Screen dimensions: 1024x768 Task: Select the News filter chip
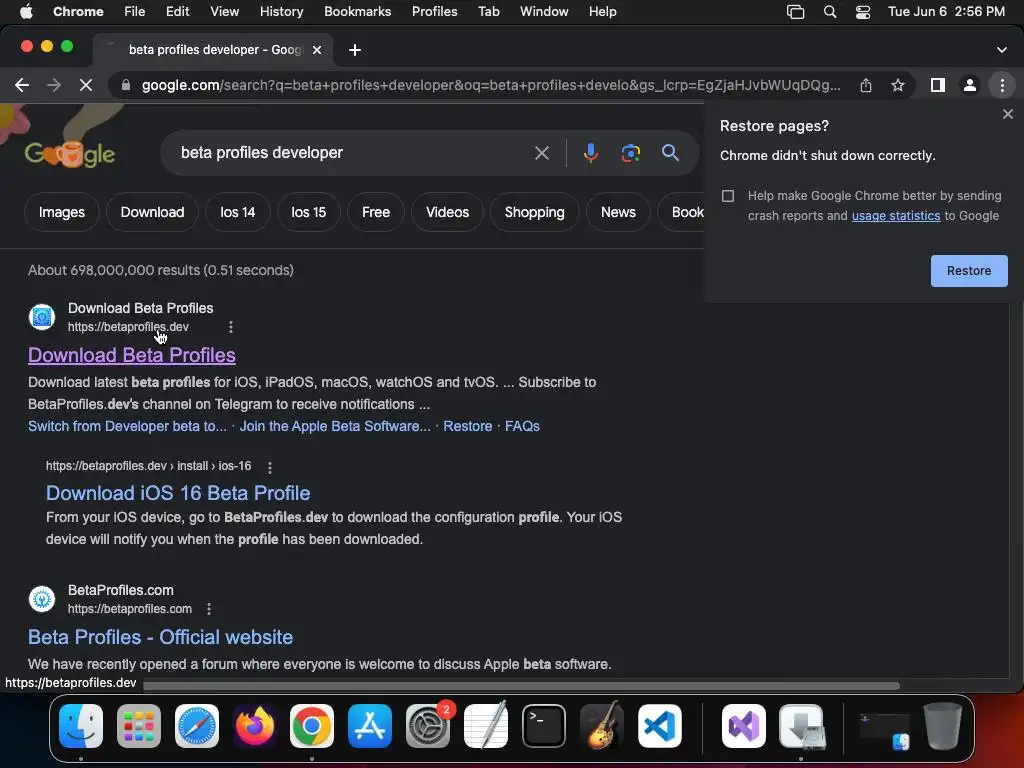[x=618, y=212]
